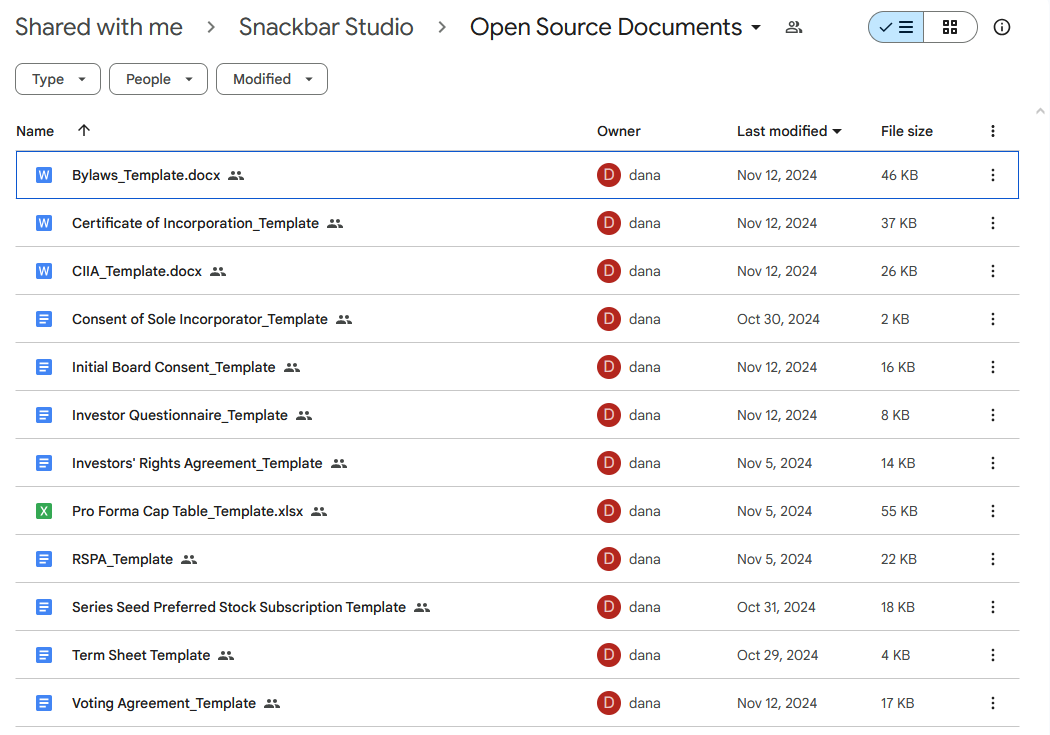Click the shared indicator on CIIA_Template.docx
Image resolution: width=1050 pixels, height=735 pixels.
(220, 271)
